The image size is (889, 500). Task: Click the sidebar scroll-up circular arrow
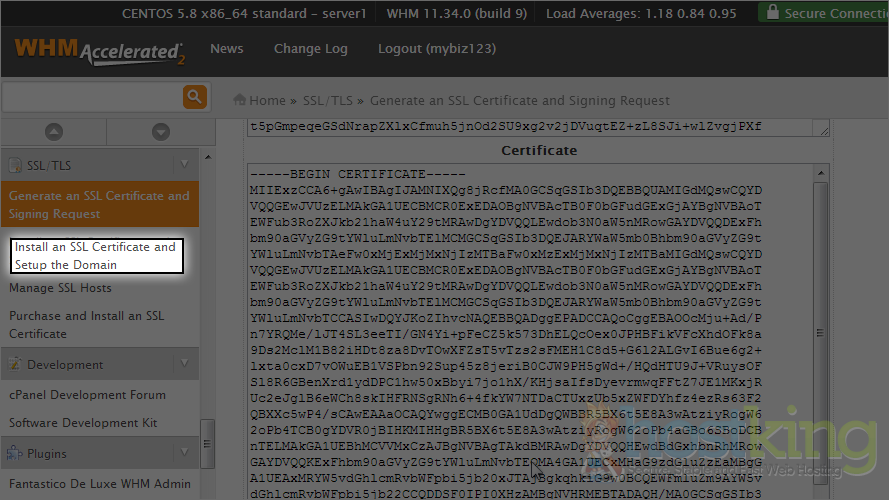click(54, 132)
